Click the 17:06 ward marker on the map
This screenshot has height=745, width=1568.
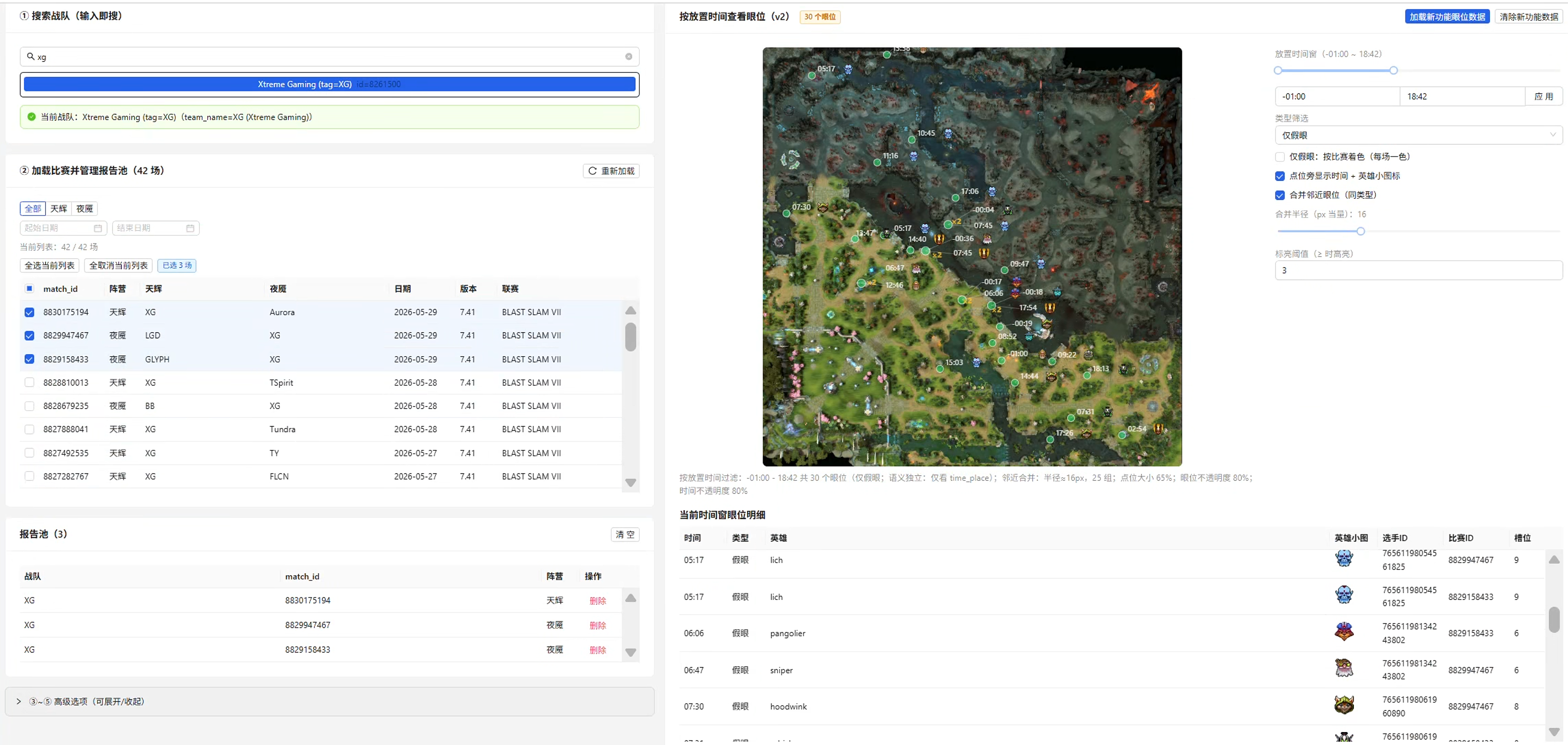955,198
